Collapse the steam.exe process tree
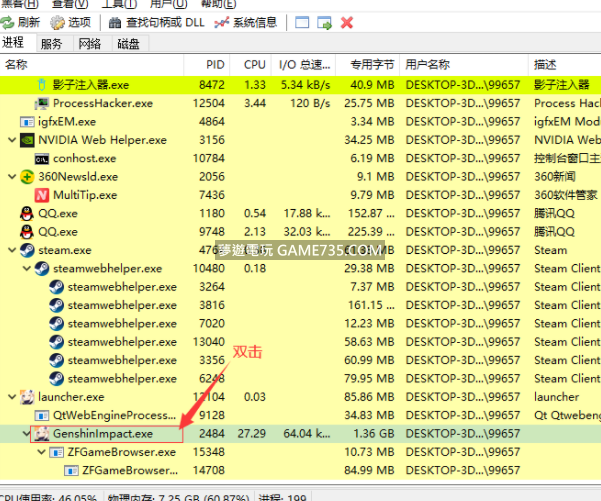The width and height of the screenshot is (601, 501). pyautogui.click(x=11, y=250)
